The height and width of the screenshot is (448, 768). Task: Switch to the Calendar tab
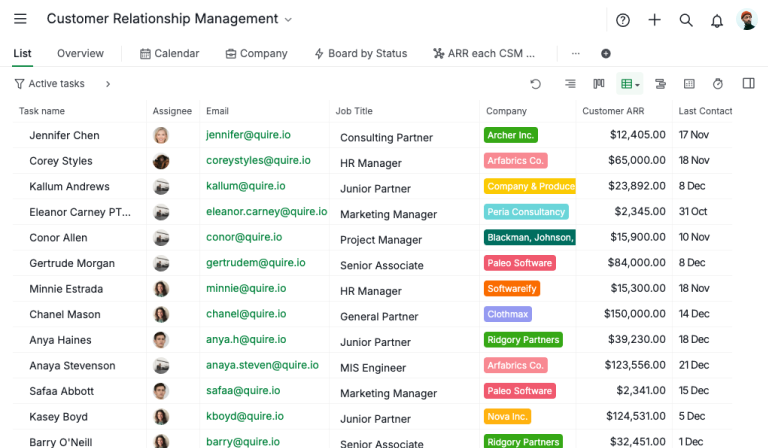(x=169, y=53)
